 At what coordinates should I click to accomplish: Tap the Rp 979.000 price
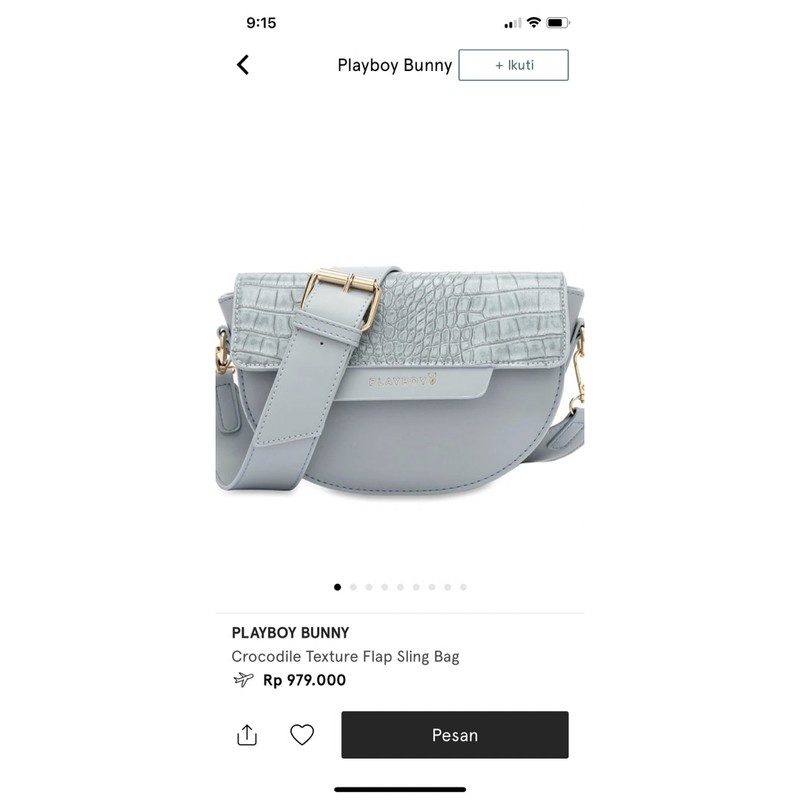pos(304,680)
